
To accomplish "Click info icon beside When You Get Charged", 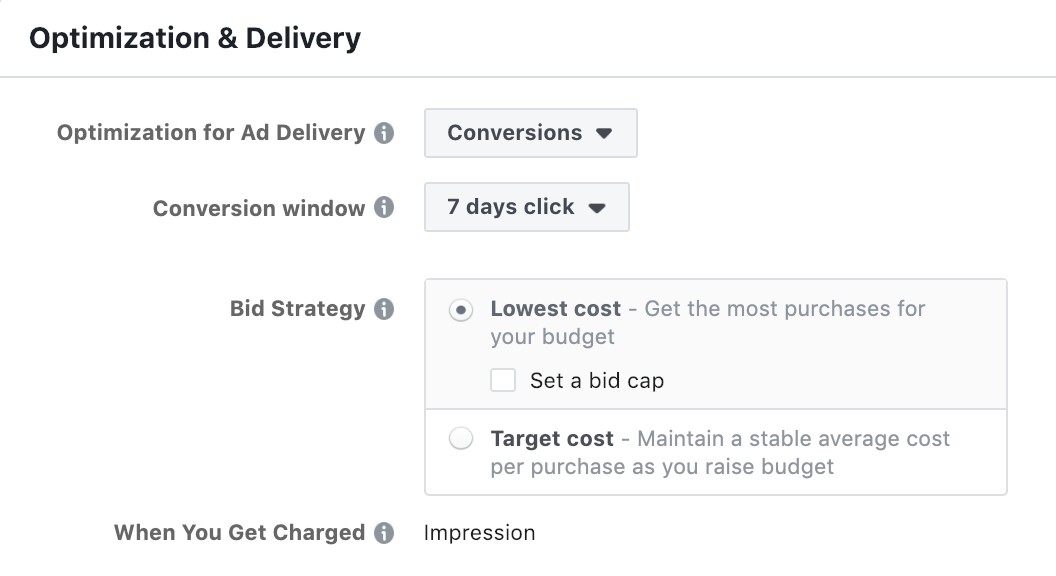I will (x=384, y=533).
